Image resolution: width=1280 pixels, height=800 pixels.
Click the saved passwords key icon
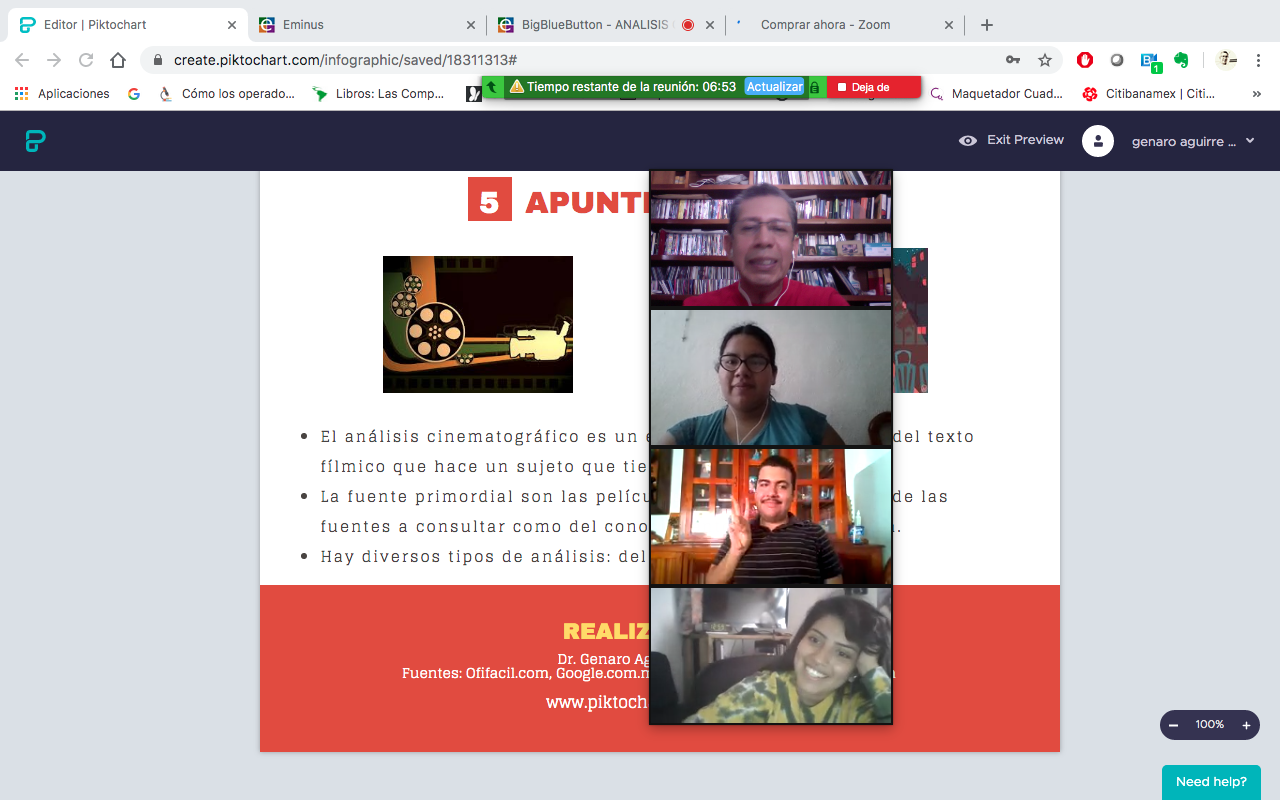(1013, 60)
